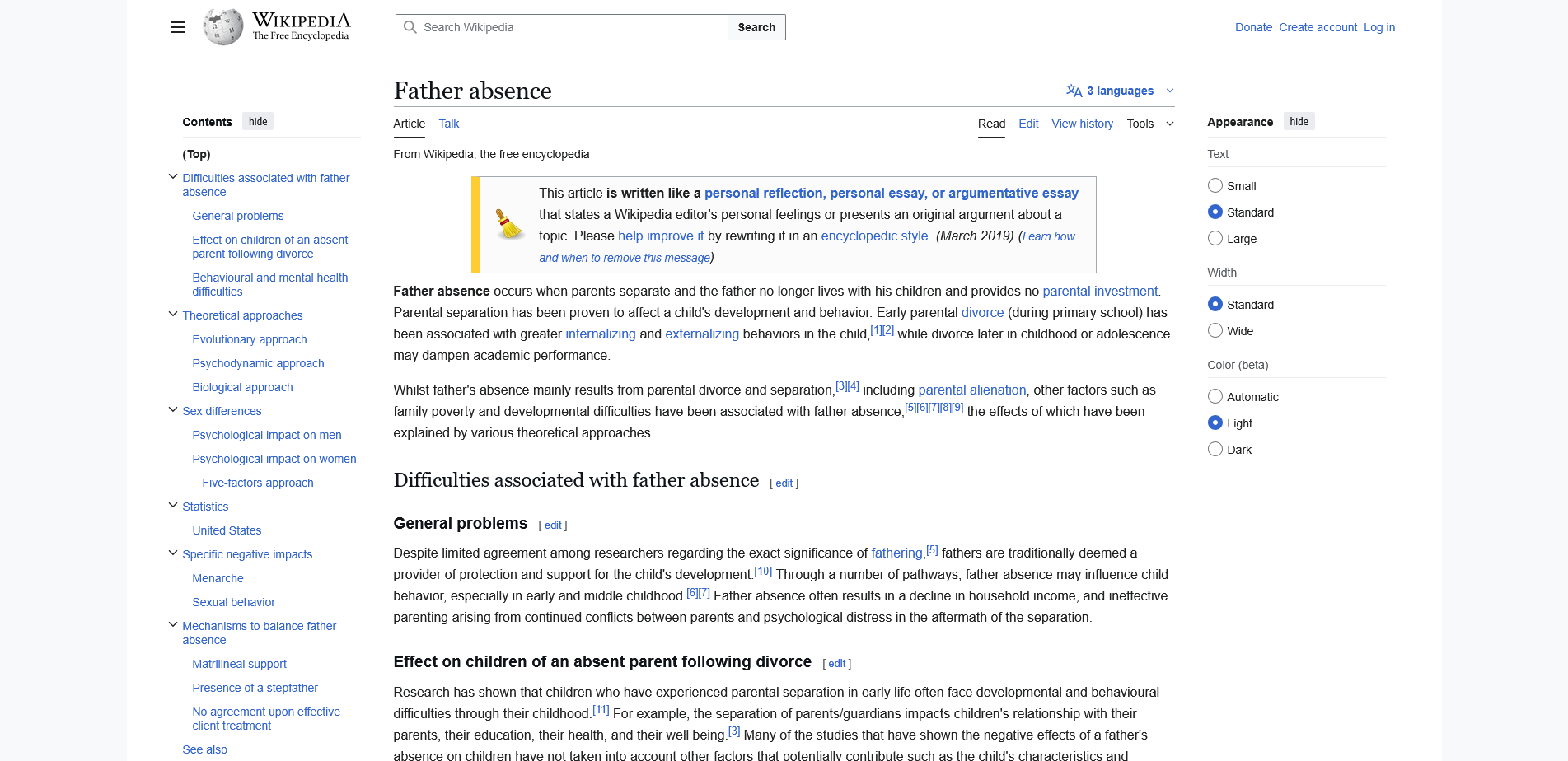Collapse Theoretical approaches contents section
This screenshot has height=761, width=1568.
click(173, 315)
